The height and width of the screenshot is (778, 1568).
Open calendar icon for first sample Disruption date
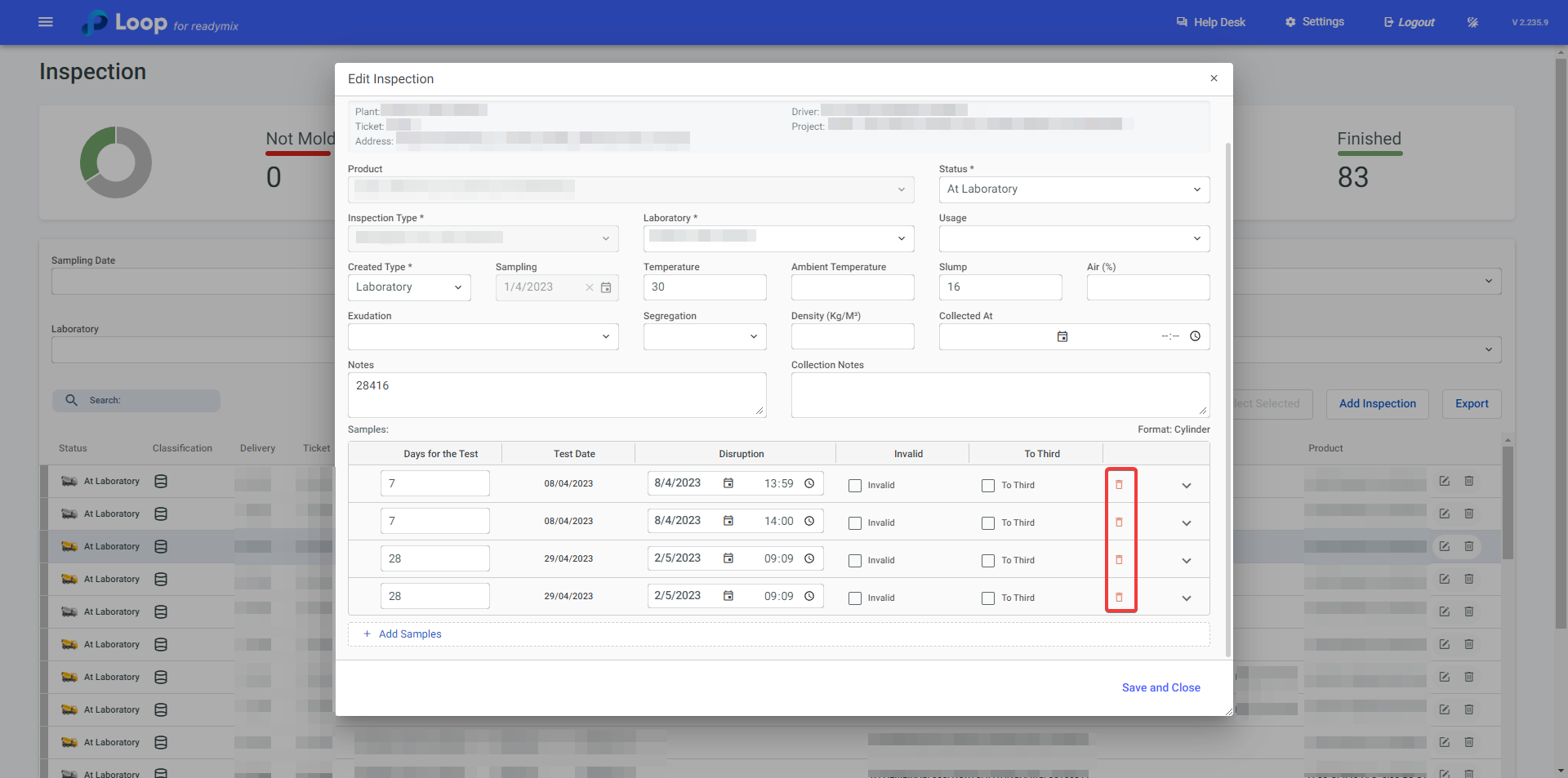click(728, 483)
